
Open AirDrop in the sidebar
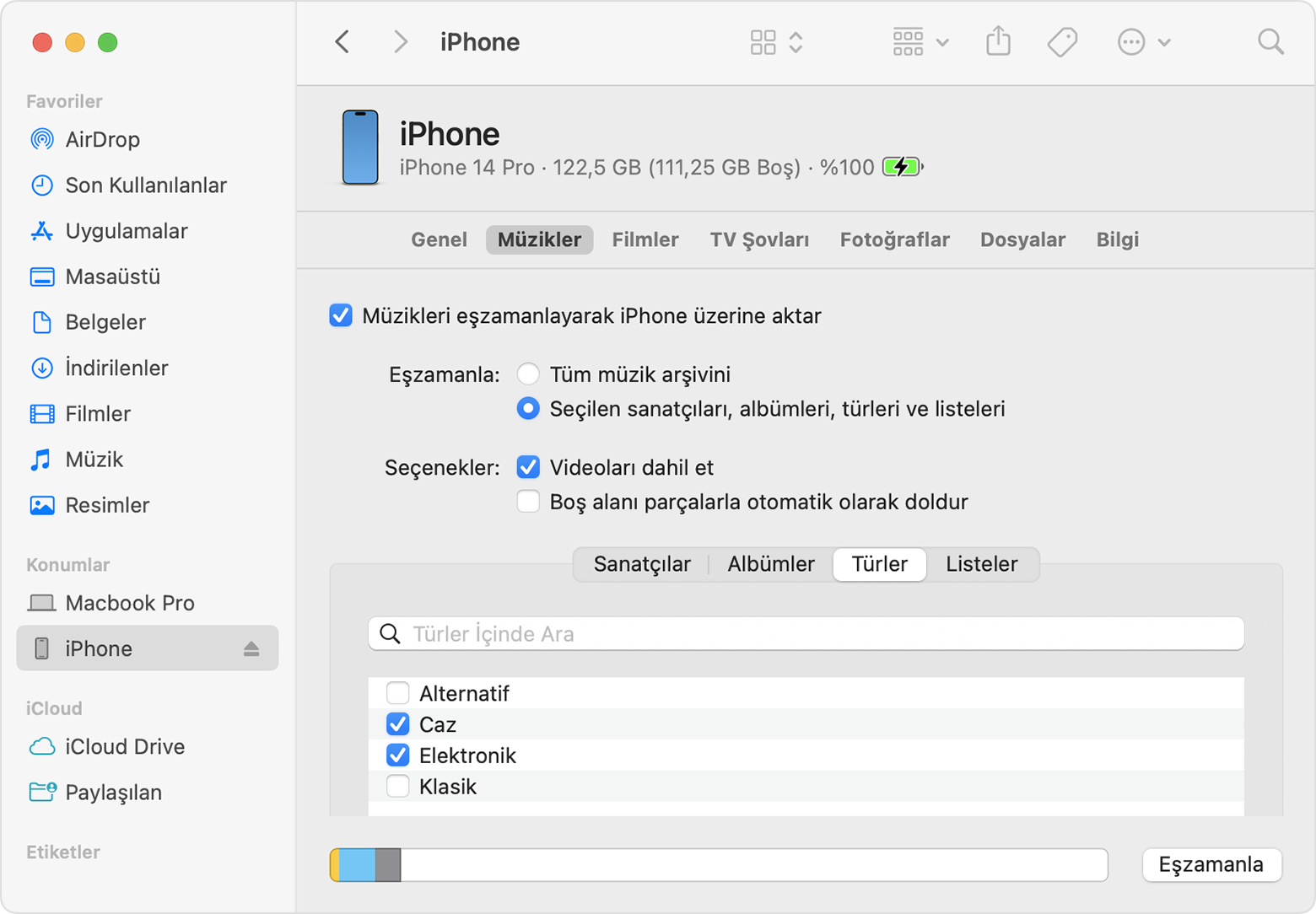coord(102,139)
